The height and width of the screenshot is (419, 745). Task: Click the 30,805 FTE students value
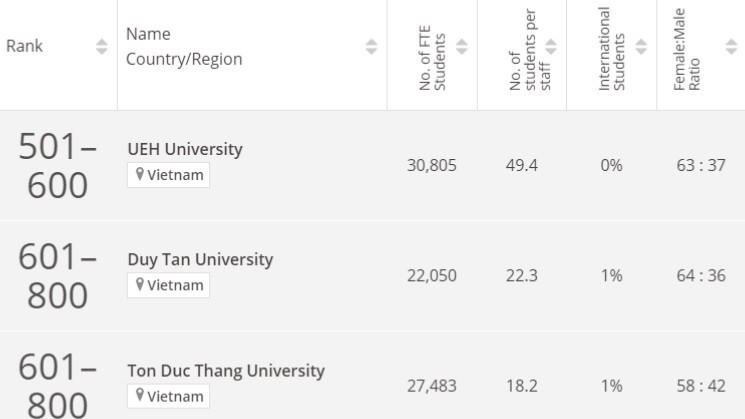431,165
